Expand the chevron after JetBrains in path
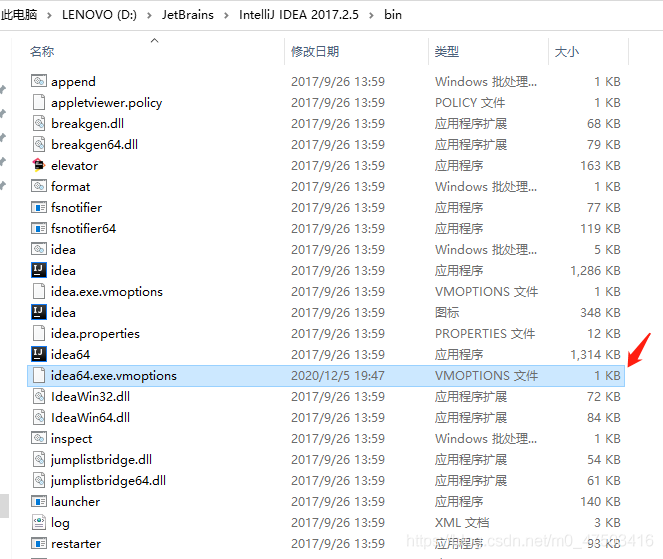 click(226, 15)
